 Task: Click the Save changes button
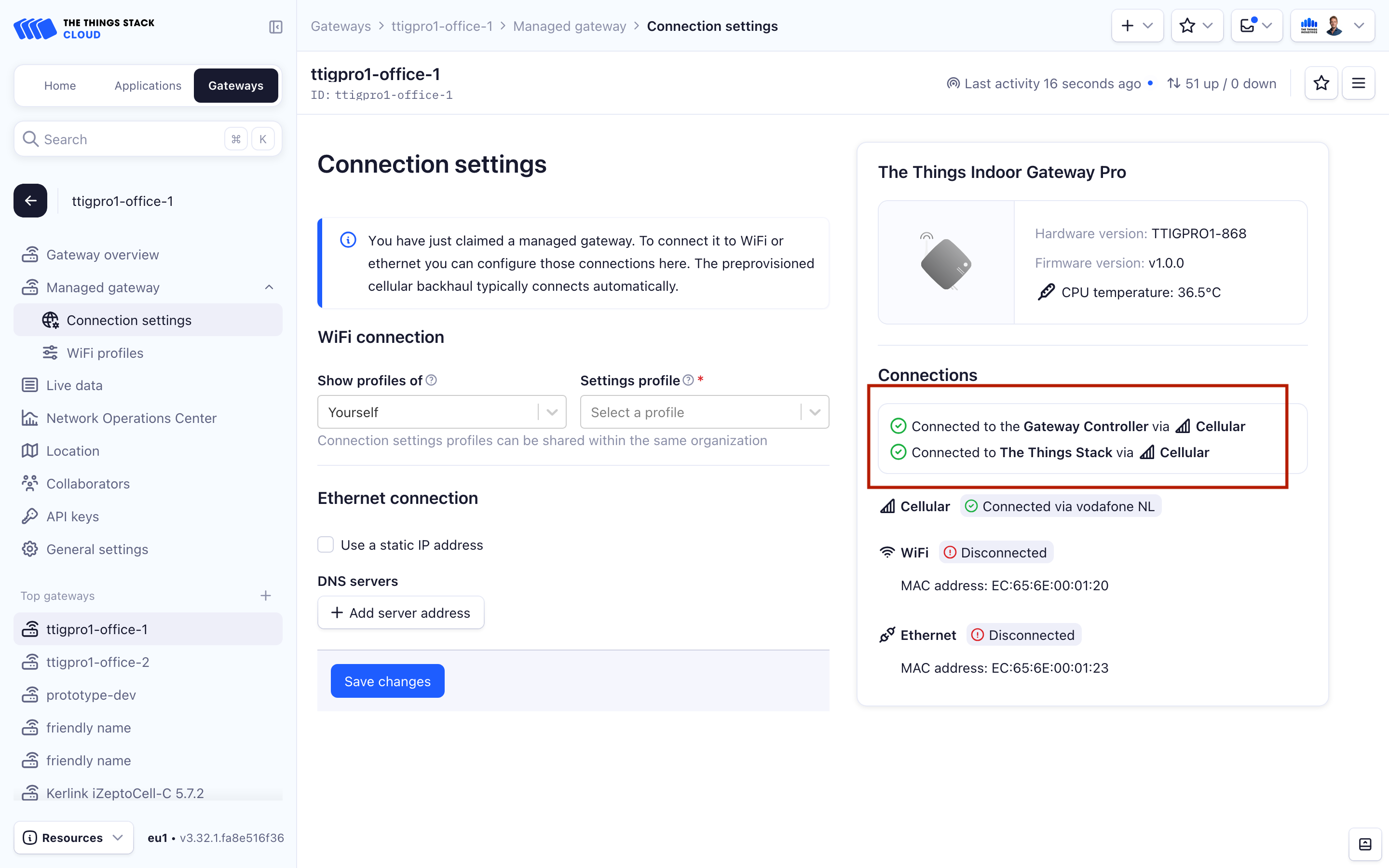(387, 681)
